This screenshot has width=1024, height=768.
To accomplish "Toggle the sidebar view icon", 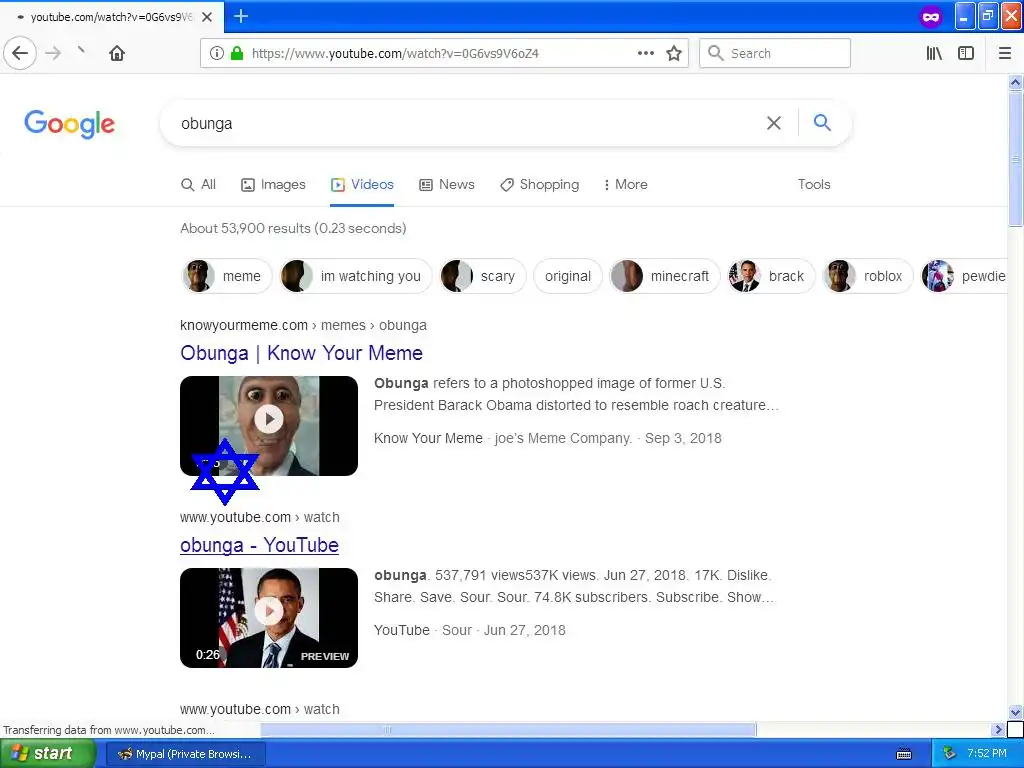I will click(x=966, y=53).
